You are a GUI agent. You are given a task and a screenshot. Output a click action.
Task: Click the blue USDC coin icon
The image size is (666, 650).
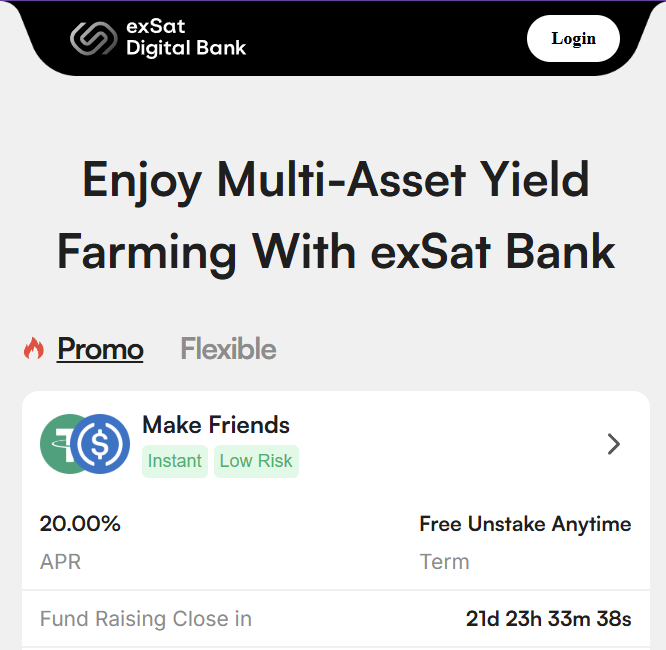[x=100, y=444]
